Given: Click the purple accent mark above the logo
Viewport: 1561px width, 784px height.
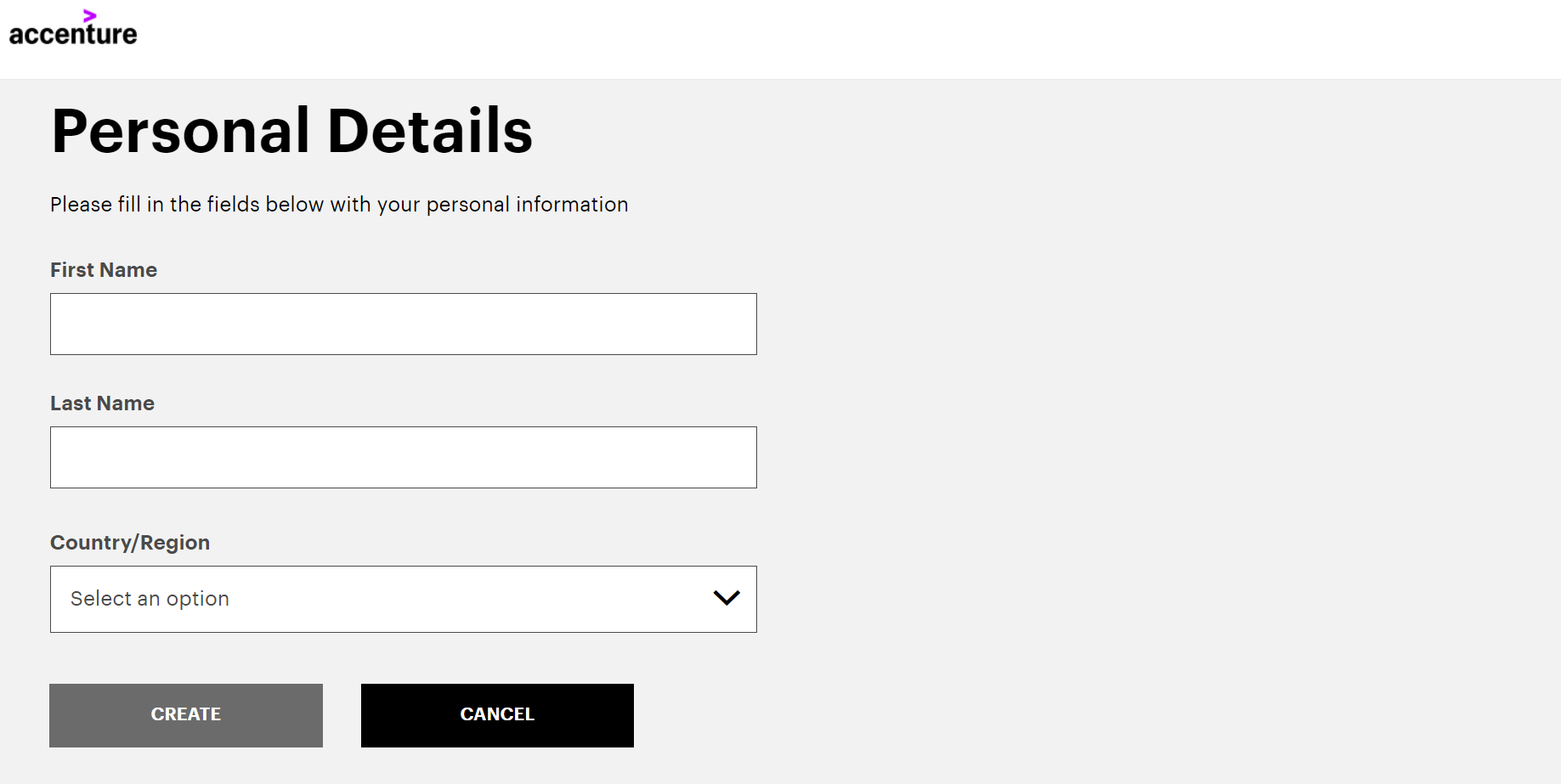Looking at the screenshot, I should [90, 15].
